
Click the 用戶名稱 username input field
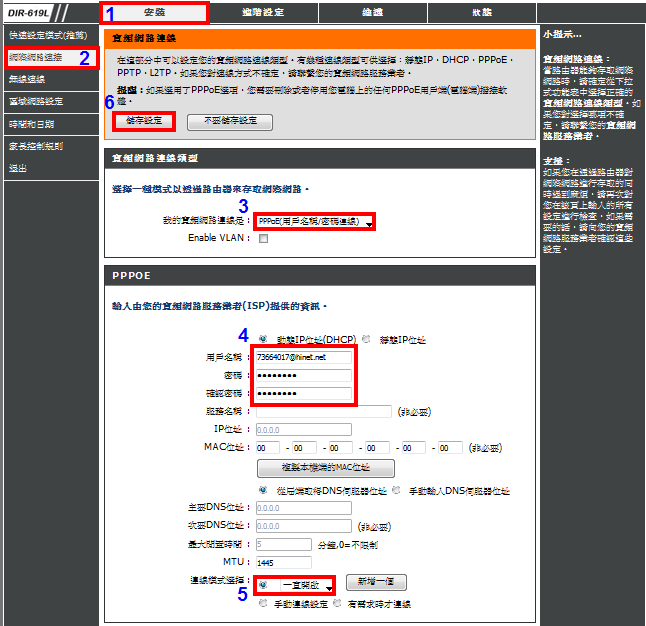(x=304, y=356)
